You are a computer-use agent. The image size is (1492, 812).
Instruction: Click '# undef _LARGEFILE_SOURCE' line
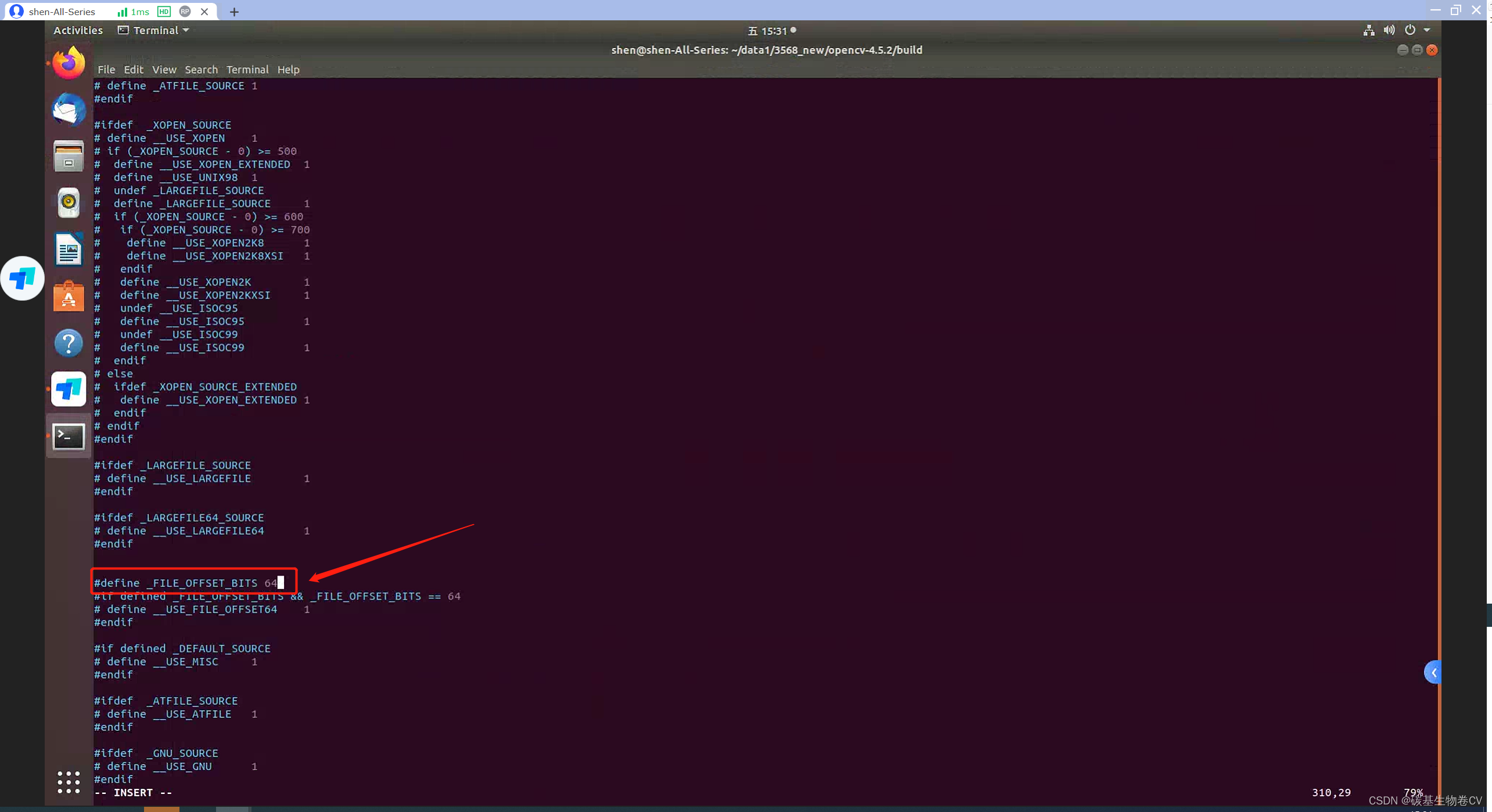179,190
